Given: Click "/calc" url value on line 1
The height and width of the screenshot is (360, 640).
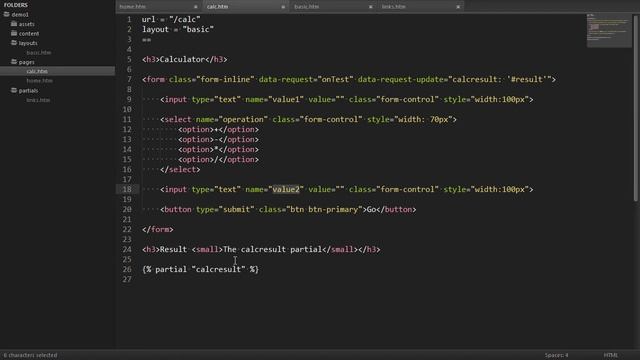Looking at the screenshot, I should tap(184, 20).
